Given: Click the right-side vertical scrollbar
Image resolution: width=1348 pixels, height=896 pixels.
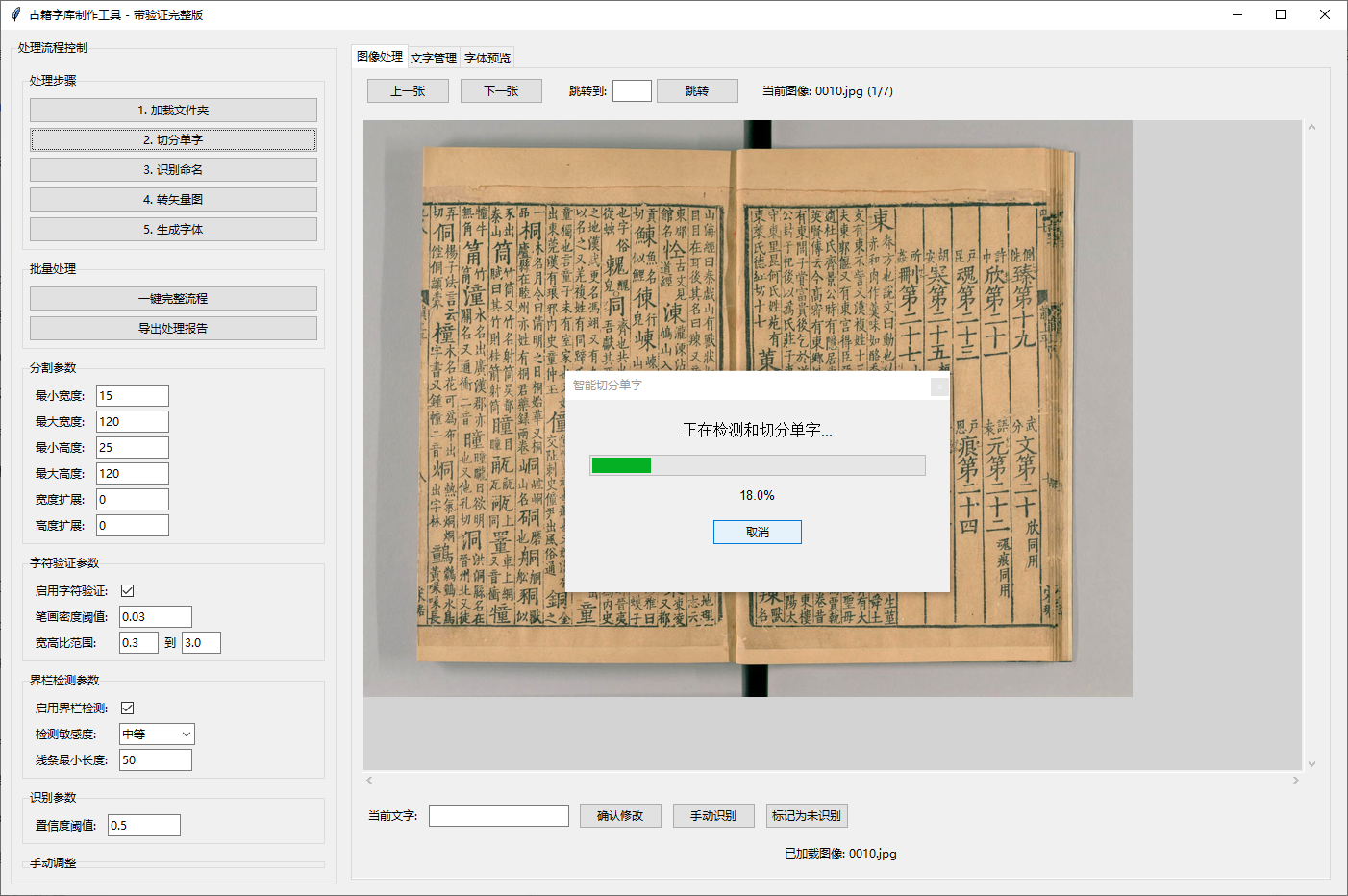Looking at the screenshot, I should (1311, 433).
